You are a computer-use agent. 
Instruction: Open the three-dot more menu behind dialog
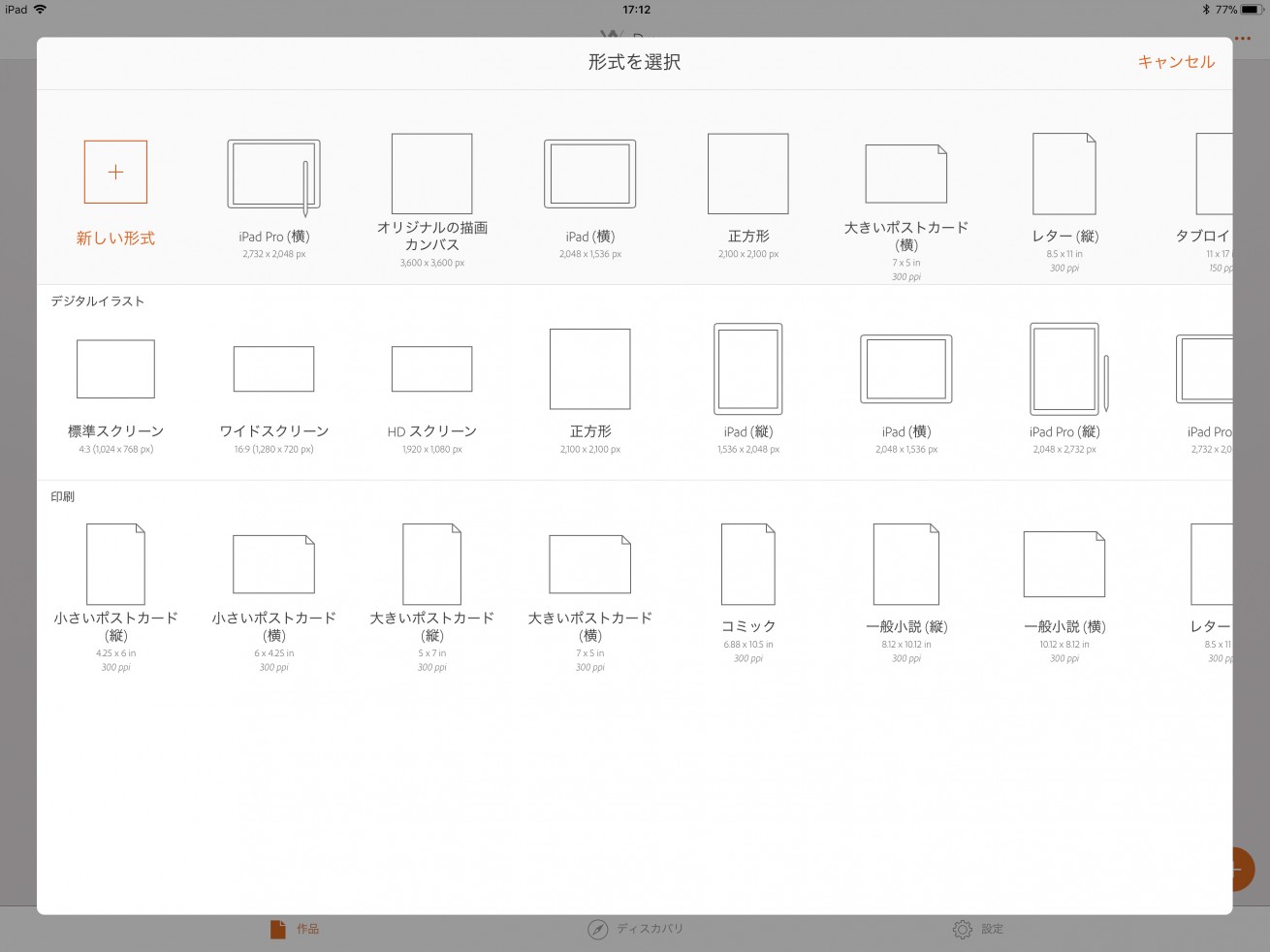(x=1243, y=39)
